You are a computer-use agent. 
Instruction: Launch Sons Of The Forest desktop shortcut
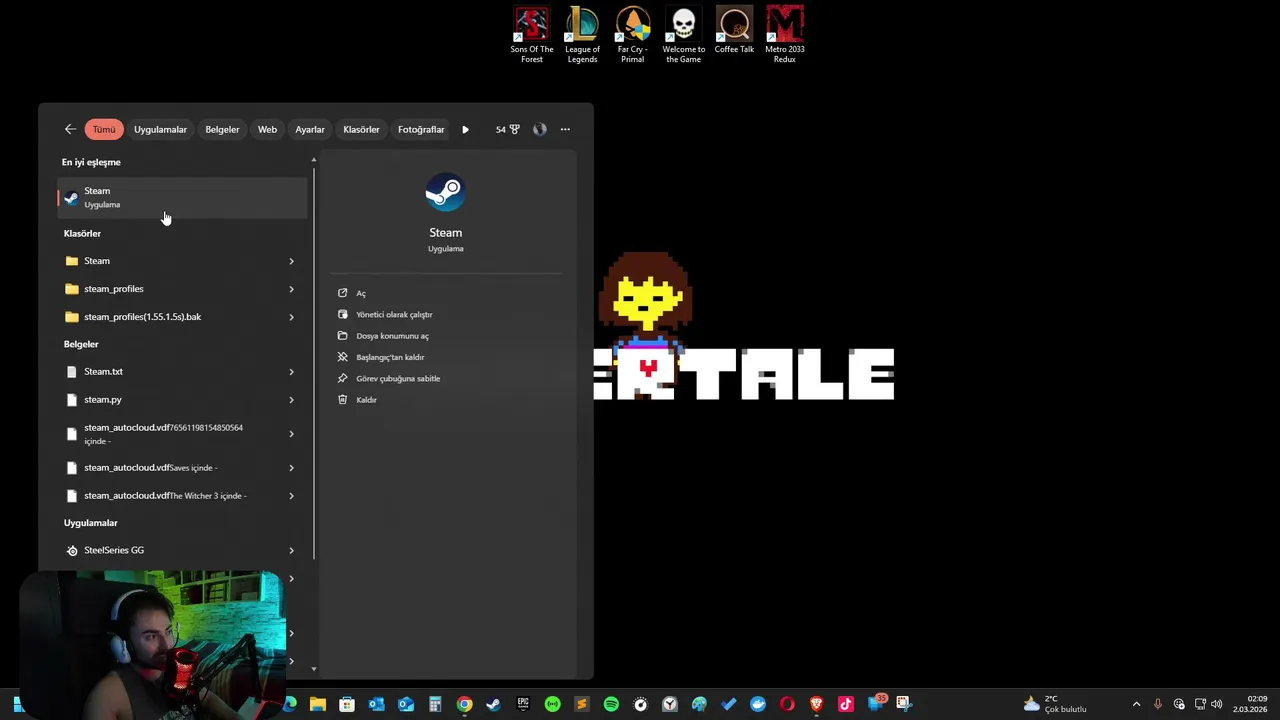click(x=532, y=36)
